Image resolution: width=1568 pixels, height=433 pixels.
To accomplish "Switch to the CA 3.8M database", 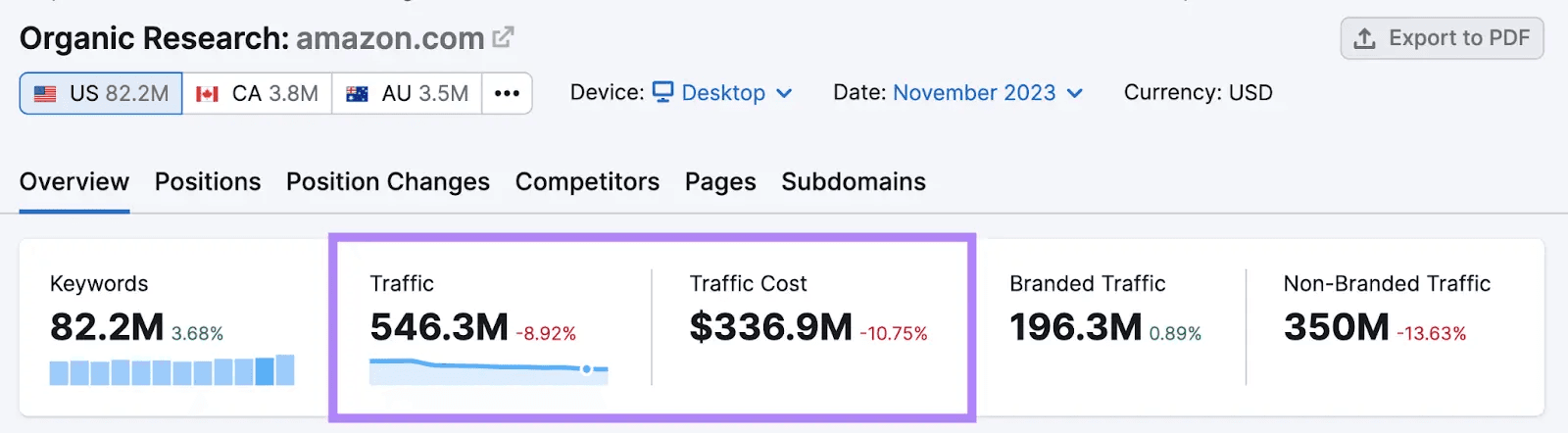I will (257, 93).
